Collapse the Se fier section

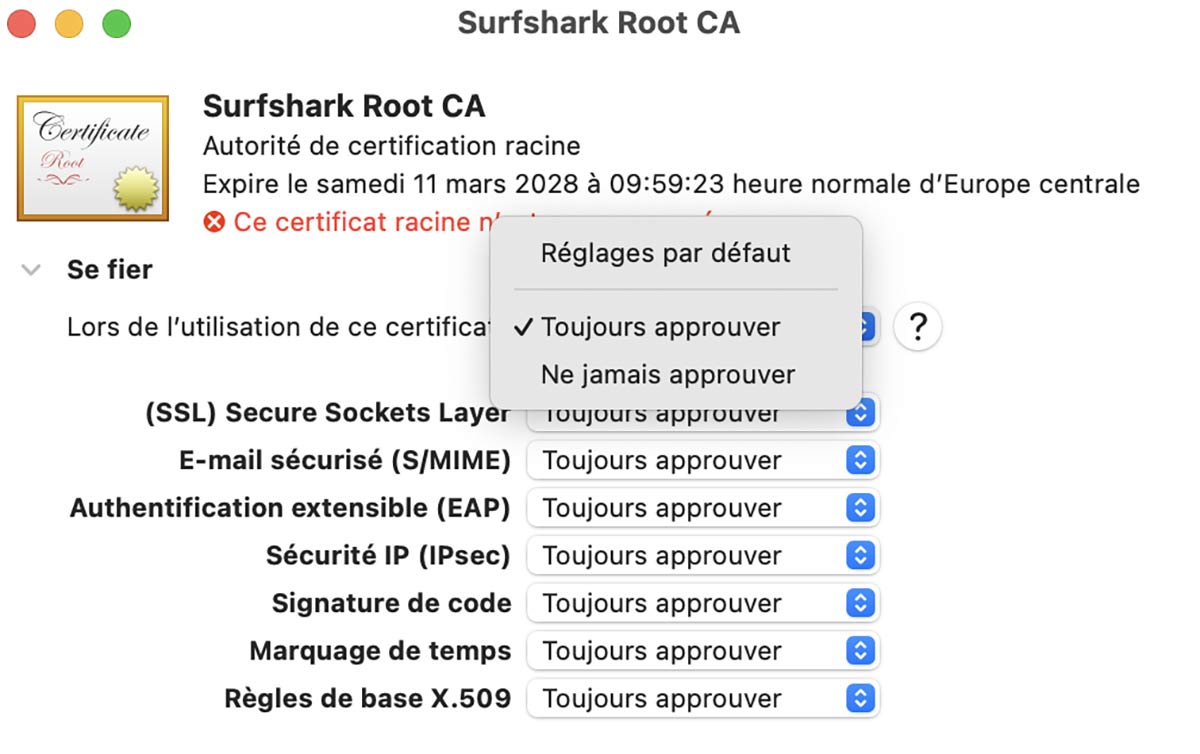click(x=30, y=268)
